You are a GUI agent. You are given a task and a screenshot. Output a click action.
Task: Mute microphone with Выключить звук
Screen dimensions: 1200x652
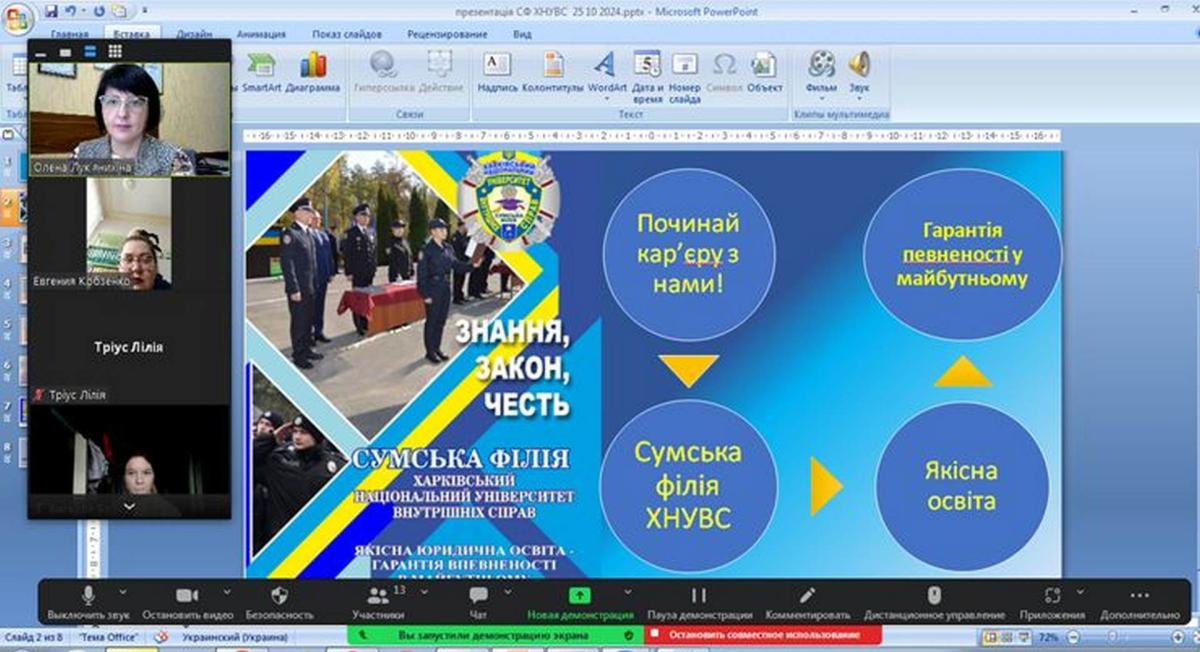[88, 603]
